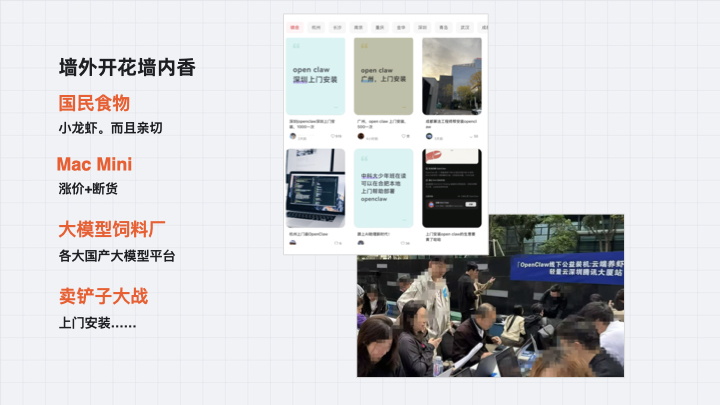The width and height of the screenshot is (720, 405).
Task: Switch to the 深圳 city filter tab
Action: click(x=423, y=28)
